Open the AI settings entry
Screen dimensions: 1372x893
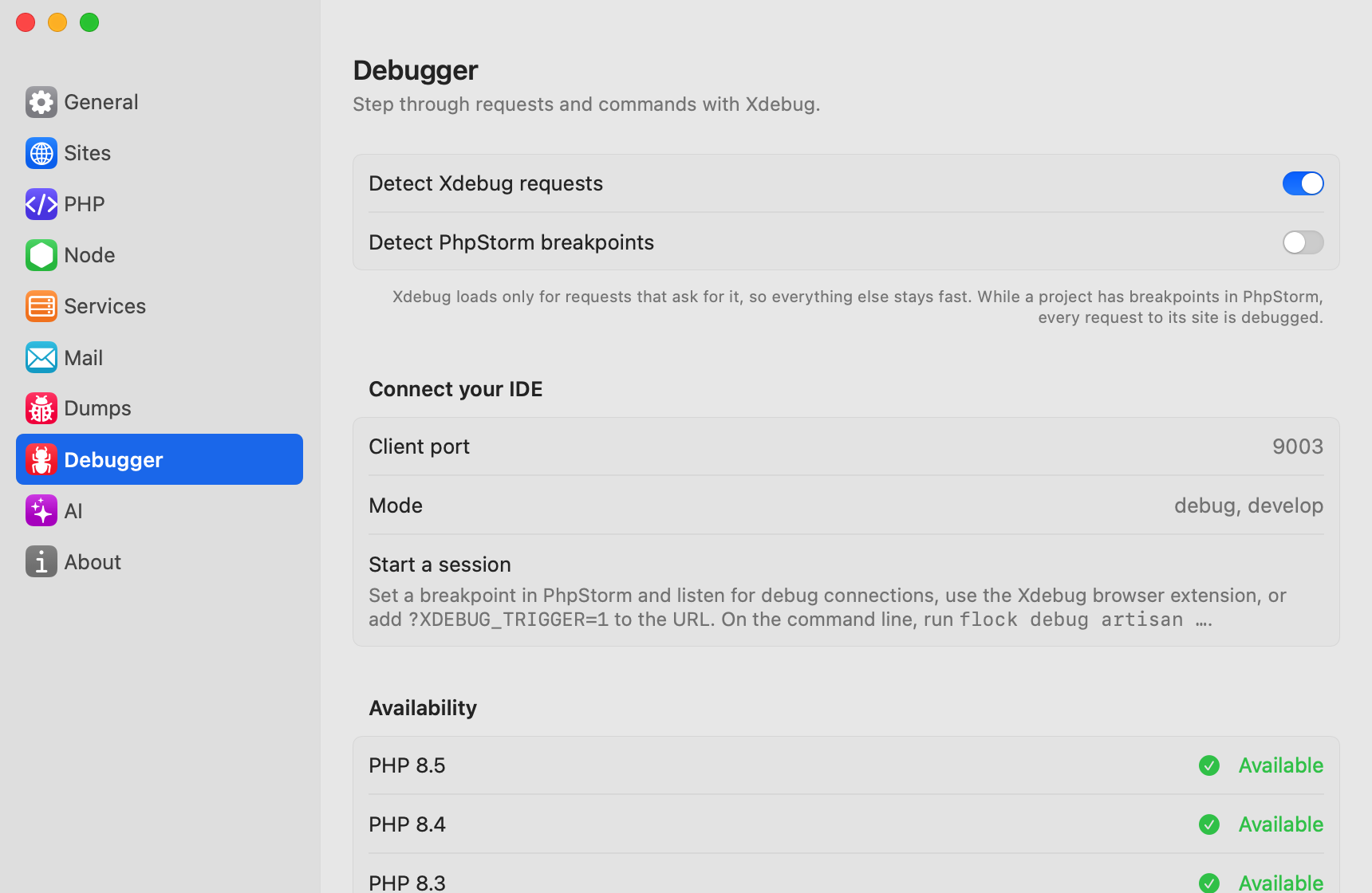click(160, 510)
